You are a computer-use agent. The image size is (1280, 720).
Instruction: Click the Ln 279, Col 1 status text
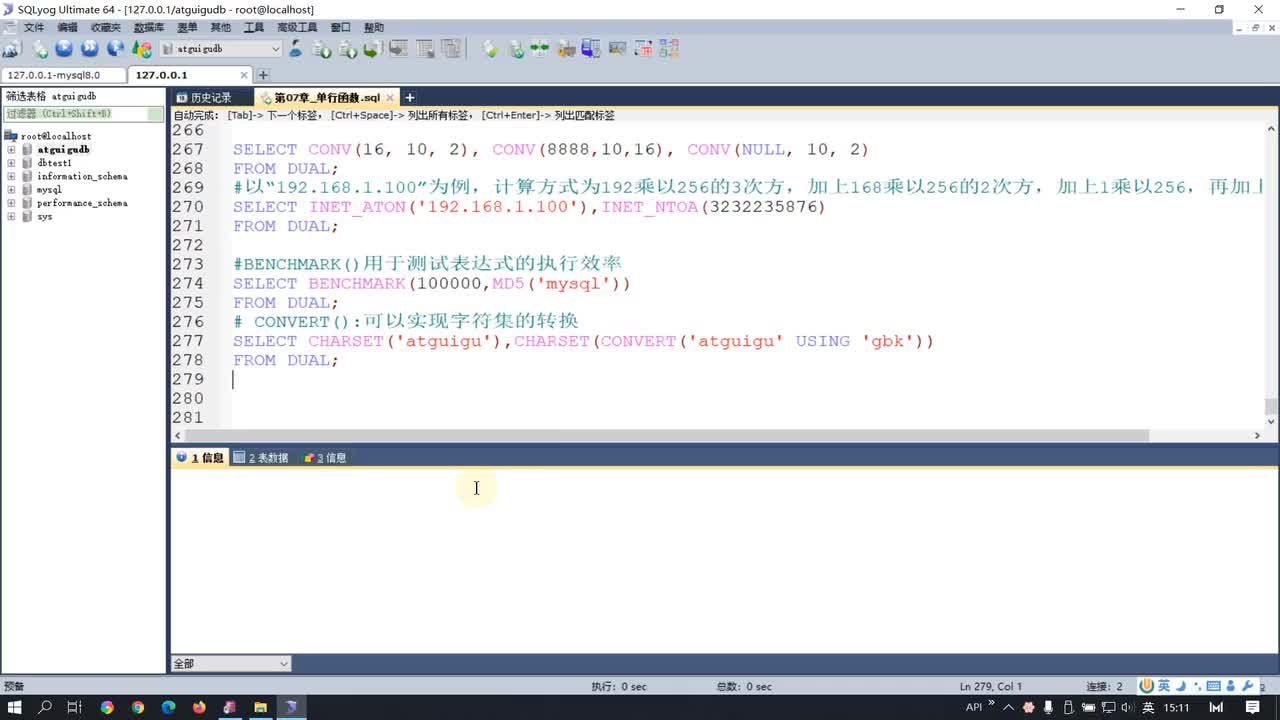point(991,686)
